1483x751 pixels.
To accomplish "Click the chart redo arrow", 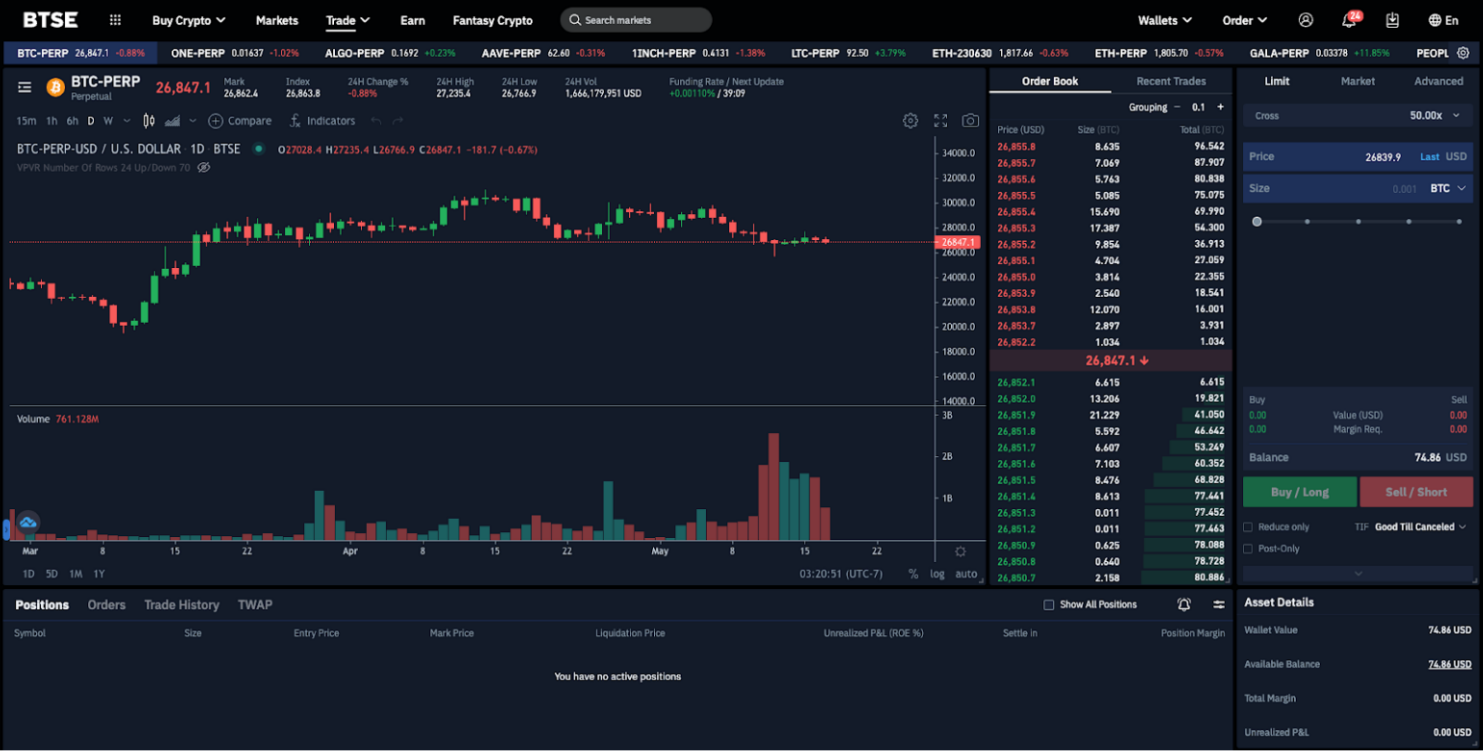I will [398, 121].
